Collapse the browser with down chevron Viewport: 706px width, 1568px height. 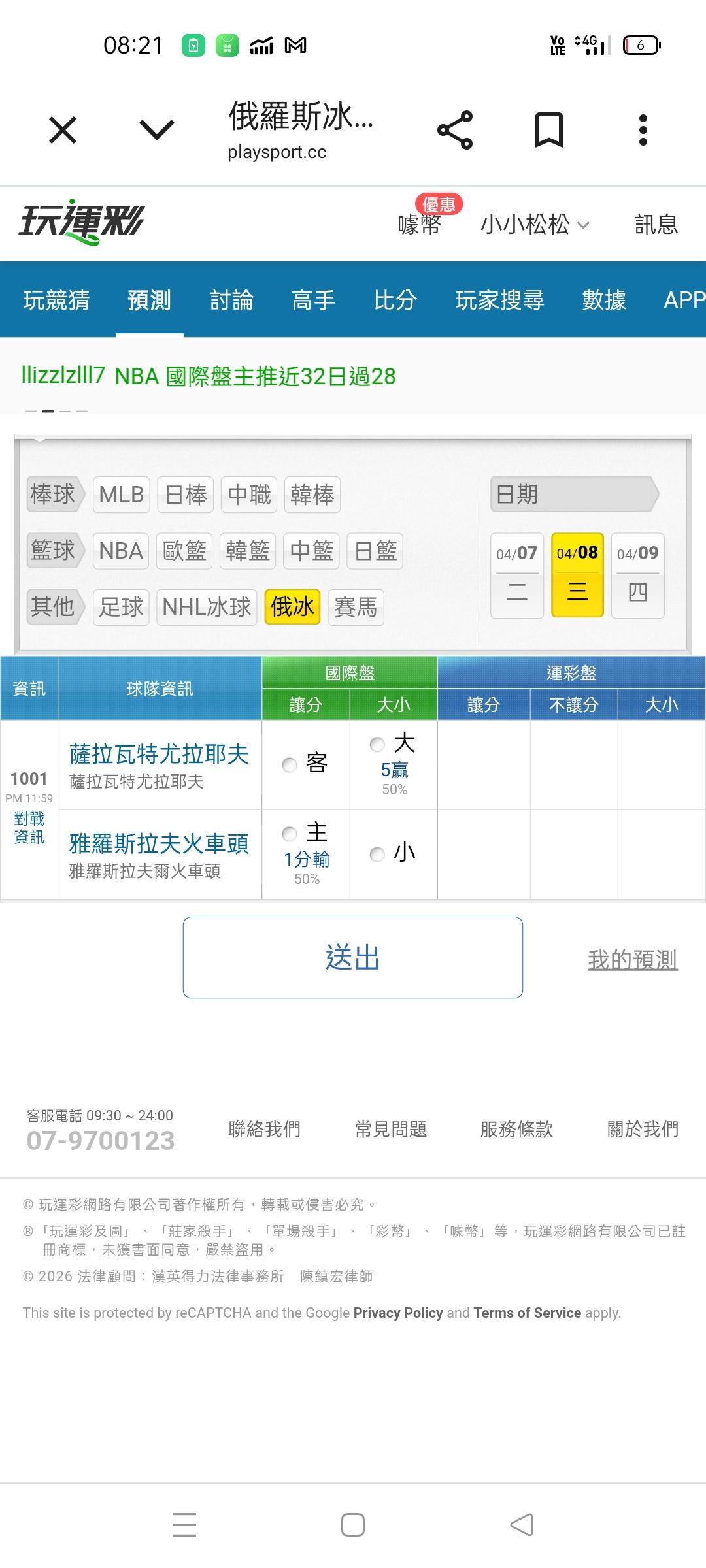[157, 130]
